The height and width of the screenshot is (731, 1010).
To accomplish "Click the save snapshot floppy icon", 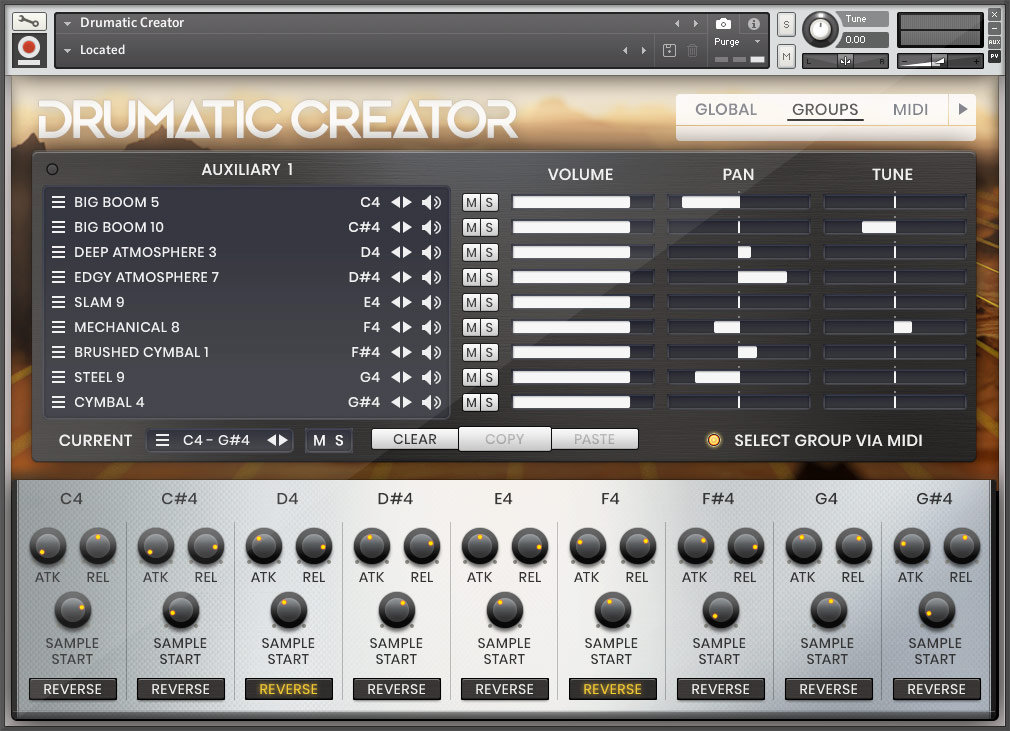I will pos(669,50).
